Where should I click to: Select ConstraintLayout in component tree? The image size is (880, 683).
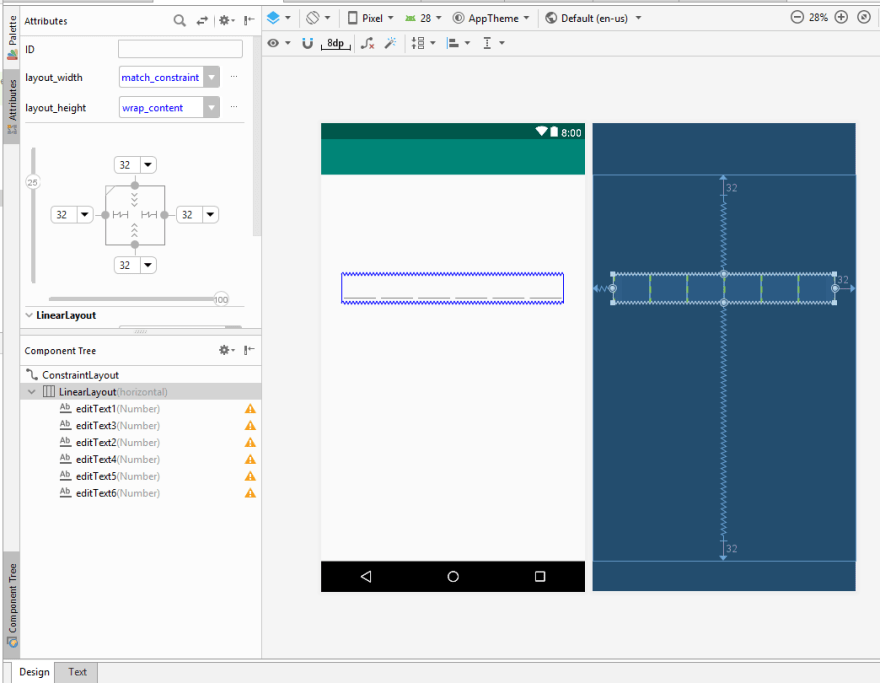[80, 375]
